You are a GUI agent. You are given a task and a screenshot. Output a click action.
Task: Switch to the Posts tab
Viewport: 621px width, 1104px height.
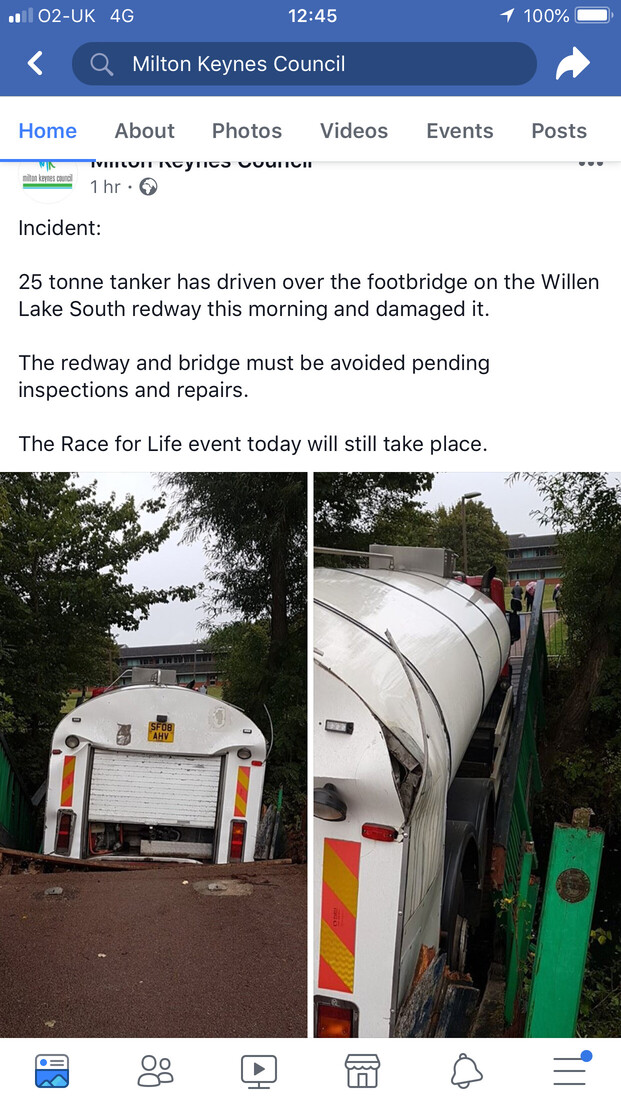tap(559, 131)
